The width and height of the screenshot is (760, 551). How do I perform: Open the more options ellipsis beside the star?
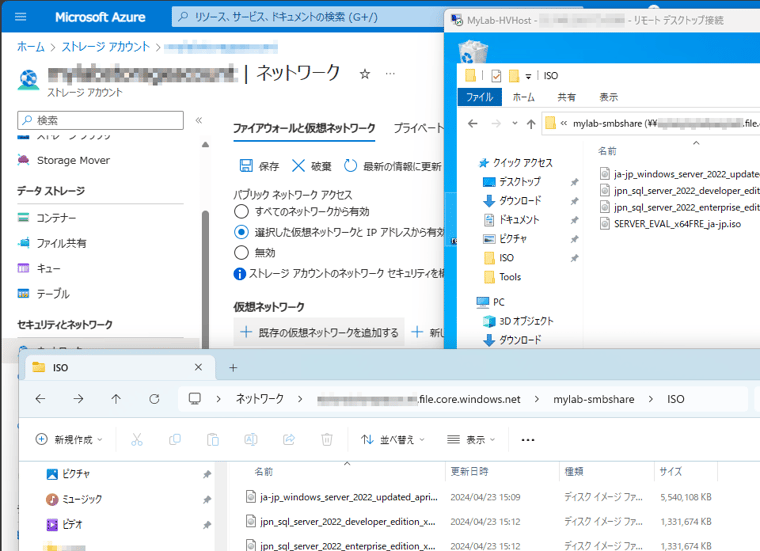pyautogui.click(x=390, y=74)
